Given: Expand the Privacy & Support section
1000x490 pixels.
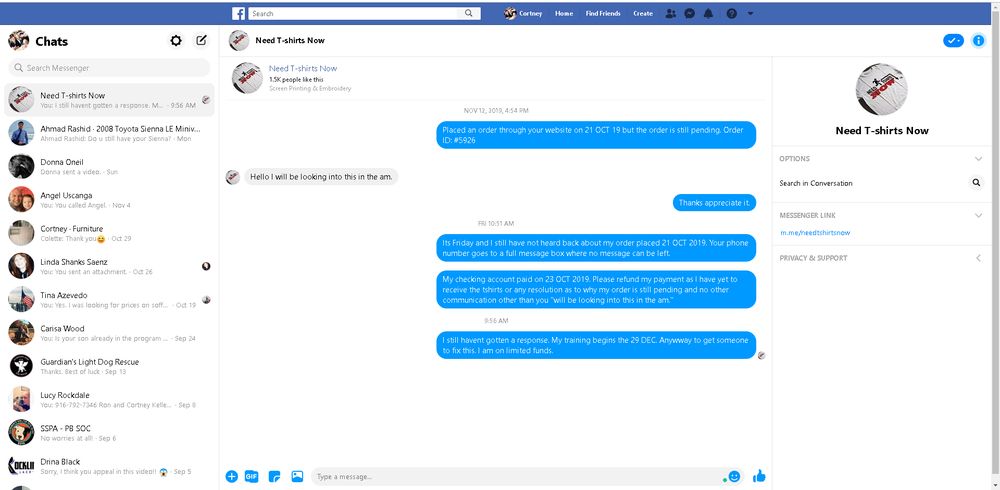Looking at the screenshot, I should point(977,258).
